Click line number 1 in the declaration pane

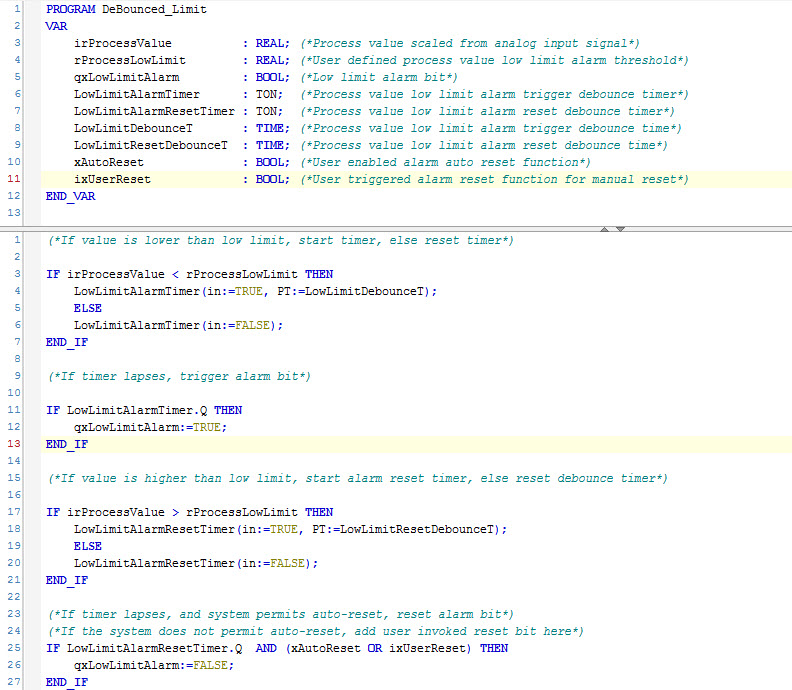(17, 9)
